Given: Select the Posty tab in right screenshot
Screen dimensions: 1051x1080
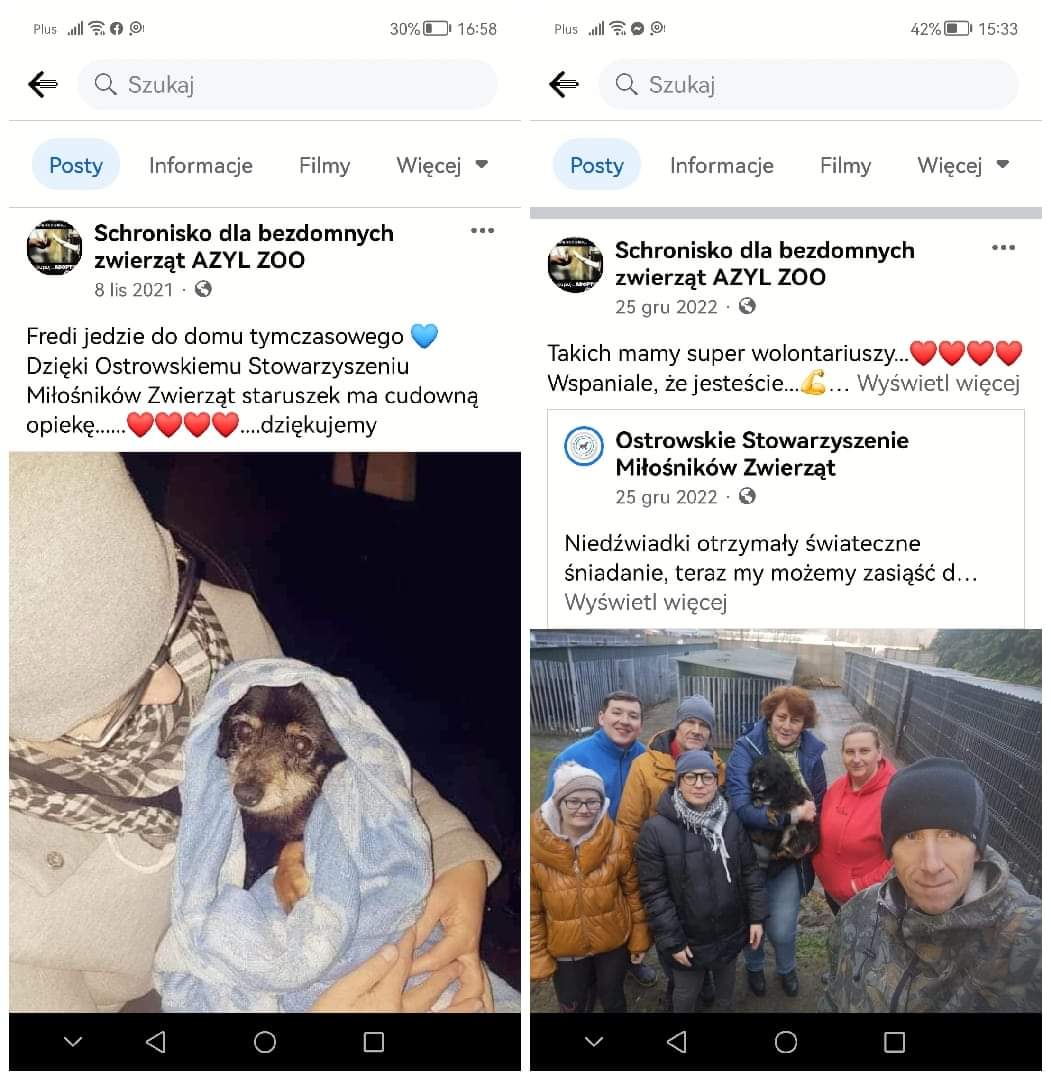Looking at the screenshot, I should (x=596, y=165).
